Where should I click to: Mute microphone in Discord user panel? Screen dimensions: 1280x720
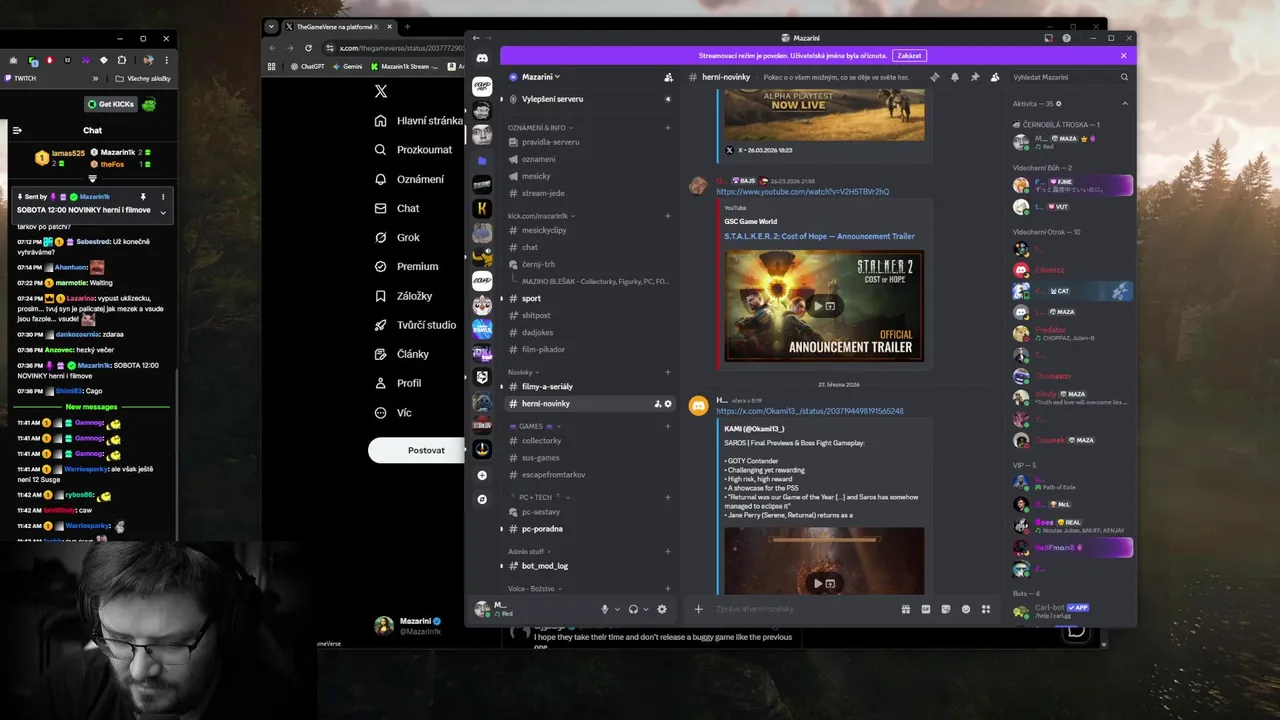[605, 609]
